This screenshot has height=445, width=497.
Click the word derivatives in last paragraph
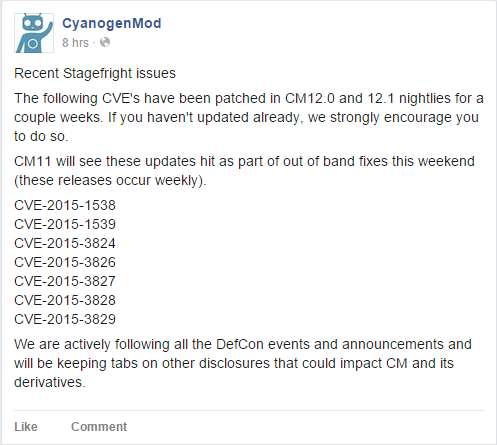50,382
